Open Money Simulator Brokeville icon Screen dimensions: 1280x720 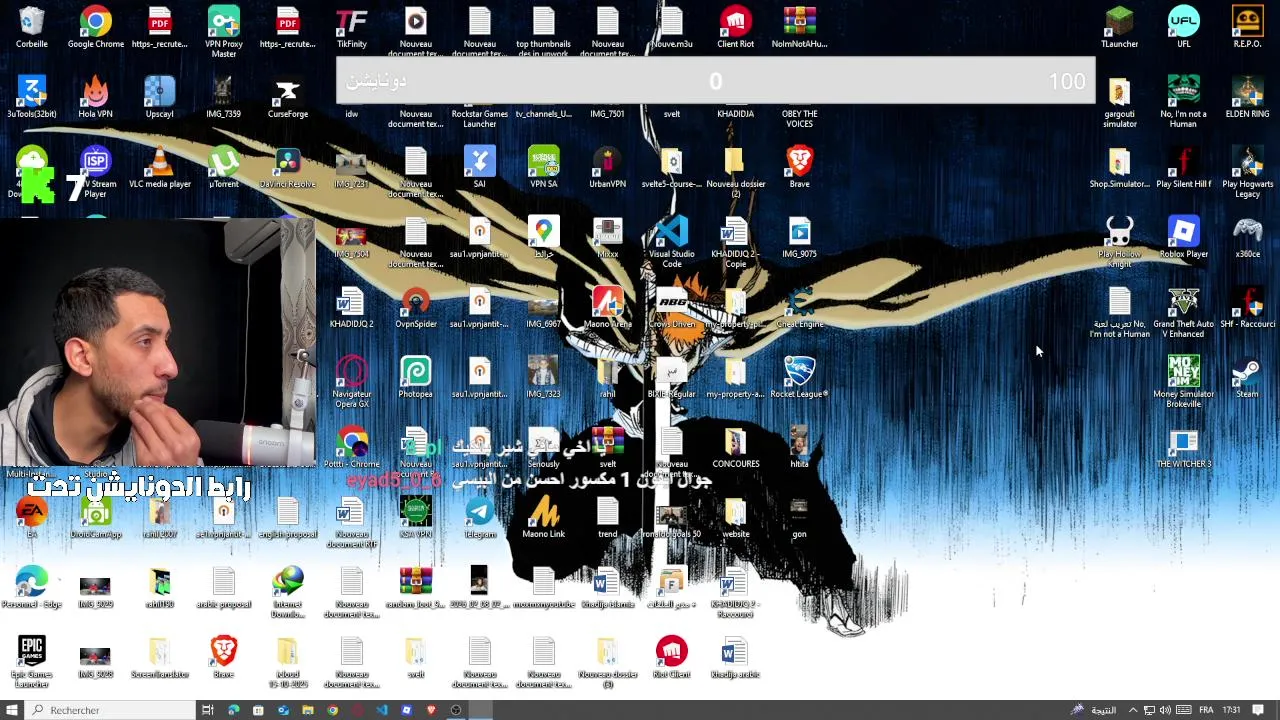click(x=1184, y=382)
